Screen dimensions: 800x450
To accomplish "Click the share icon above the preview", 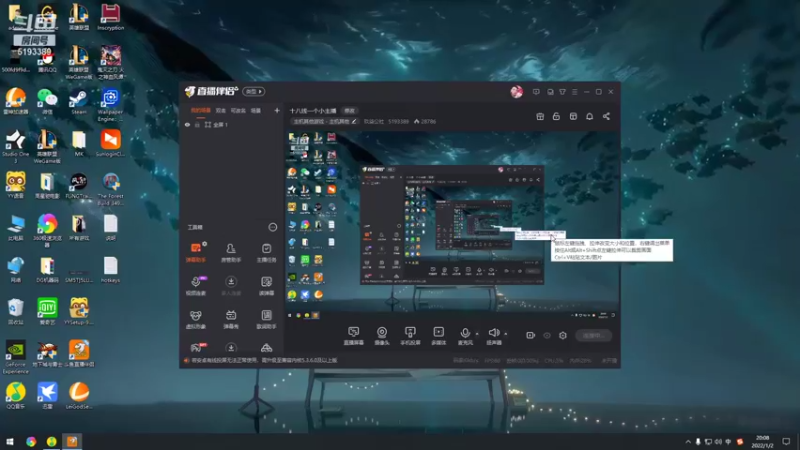I will [x=606, y=116].
